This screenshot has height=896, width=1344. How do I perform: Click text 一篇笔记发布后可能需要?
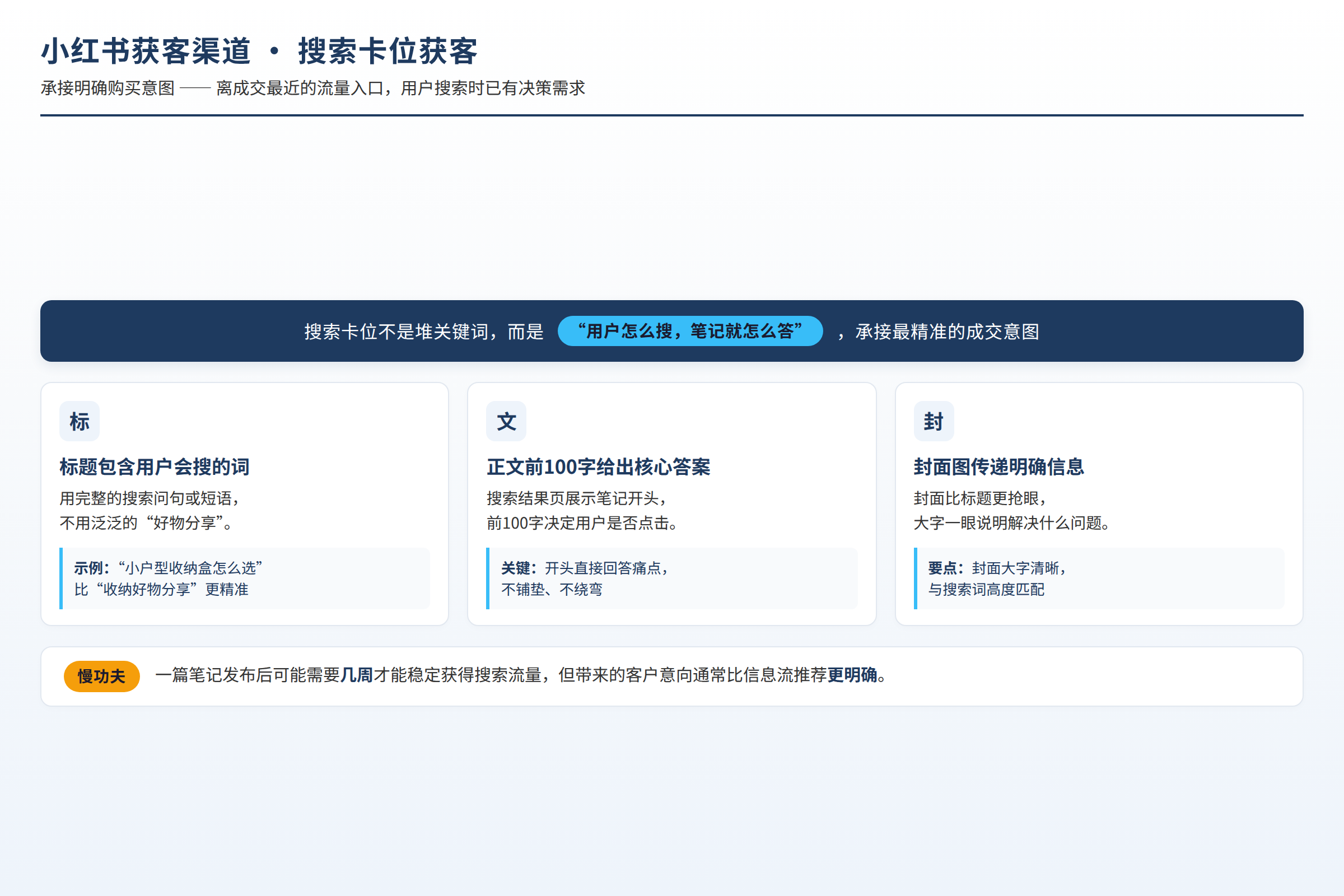tap(248, 675)
